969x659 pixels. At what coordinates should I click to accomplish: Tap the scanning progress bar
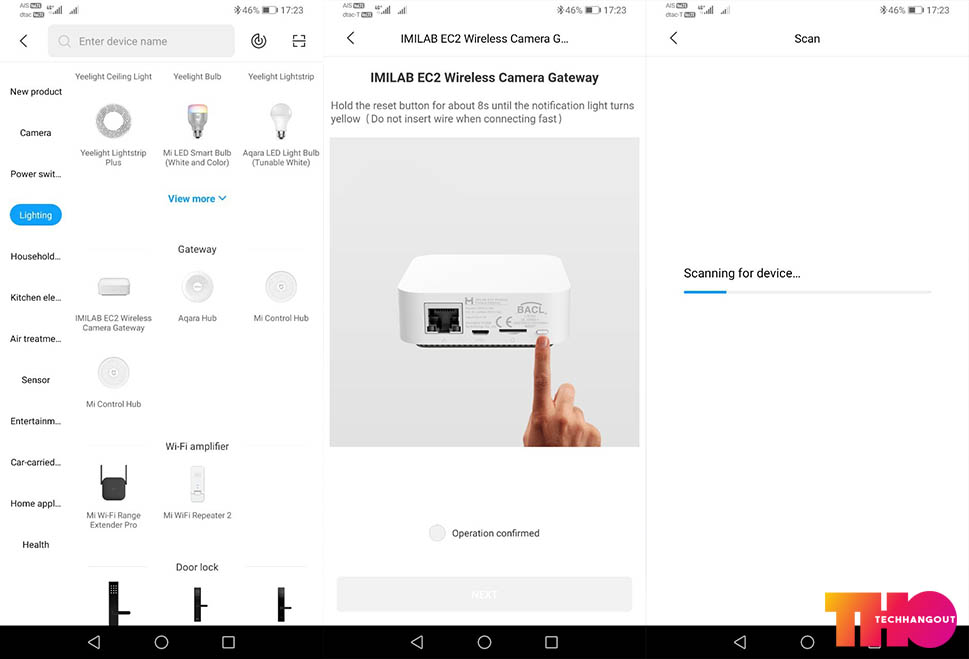pos(807,292)
